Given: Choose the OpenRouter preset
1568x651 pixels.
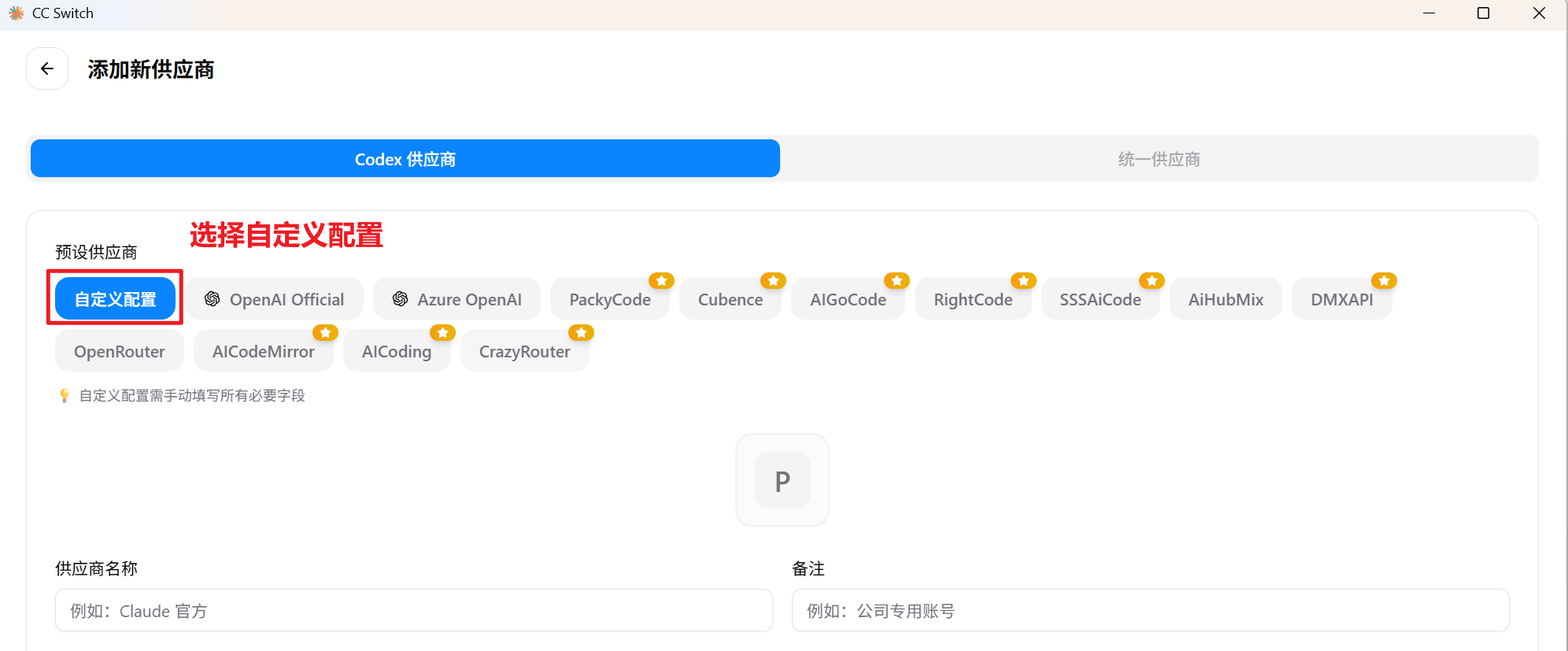Looking at the screenshot, I should 120,350.
